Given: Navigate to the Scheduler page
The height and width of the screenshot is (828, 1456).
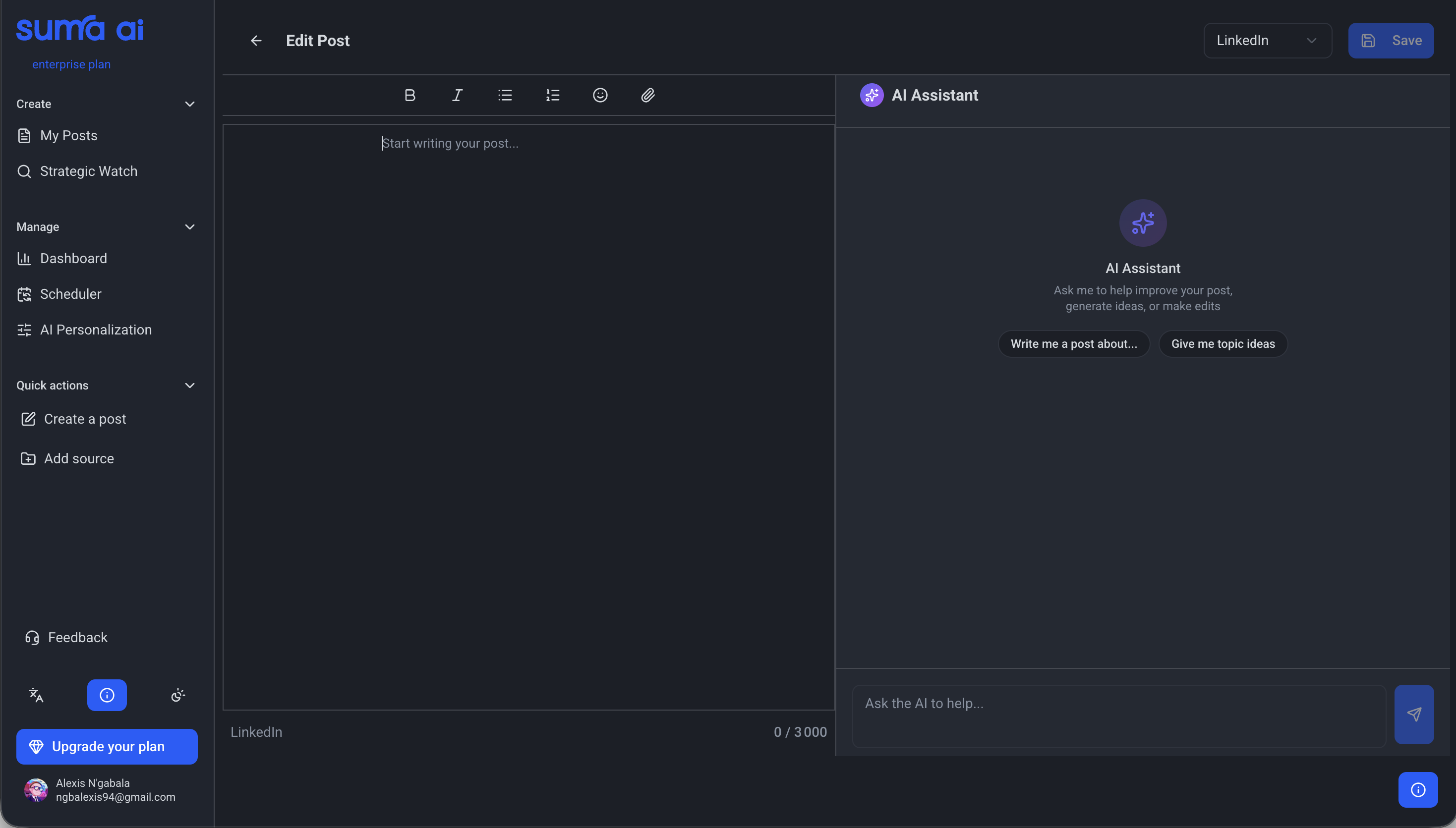Looking at the screenshot, I should (x=70, y=294).
